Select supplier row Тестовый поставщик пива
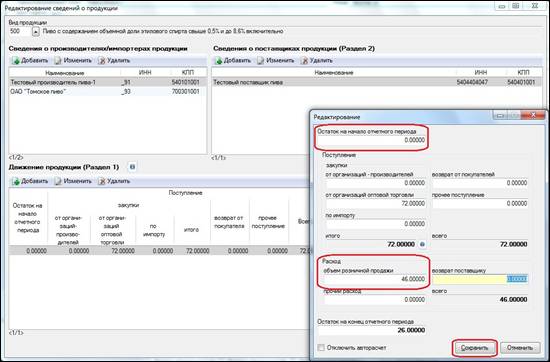The image size is (550, 362). click(377, 82)
